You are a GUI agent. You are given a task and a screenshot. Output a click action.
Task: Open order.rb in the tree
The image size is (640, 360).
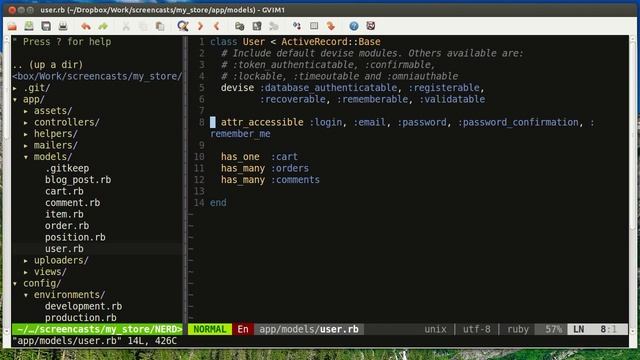tap(67, 226)
